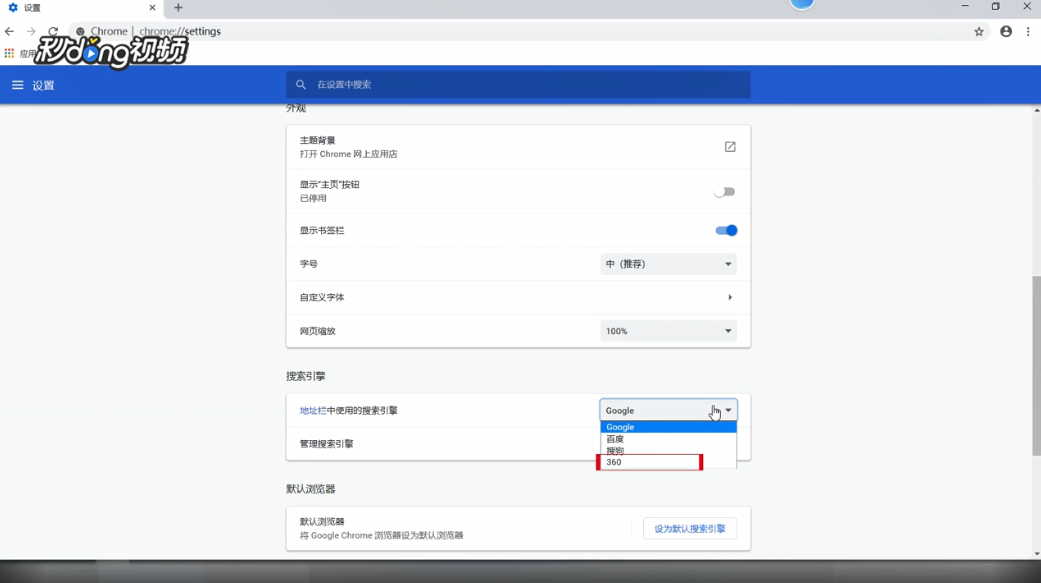Click the forward navigation arrow
Viewport: 1041px width, 583px height.
point(31,31)
